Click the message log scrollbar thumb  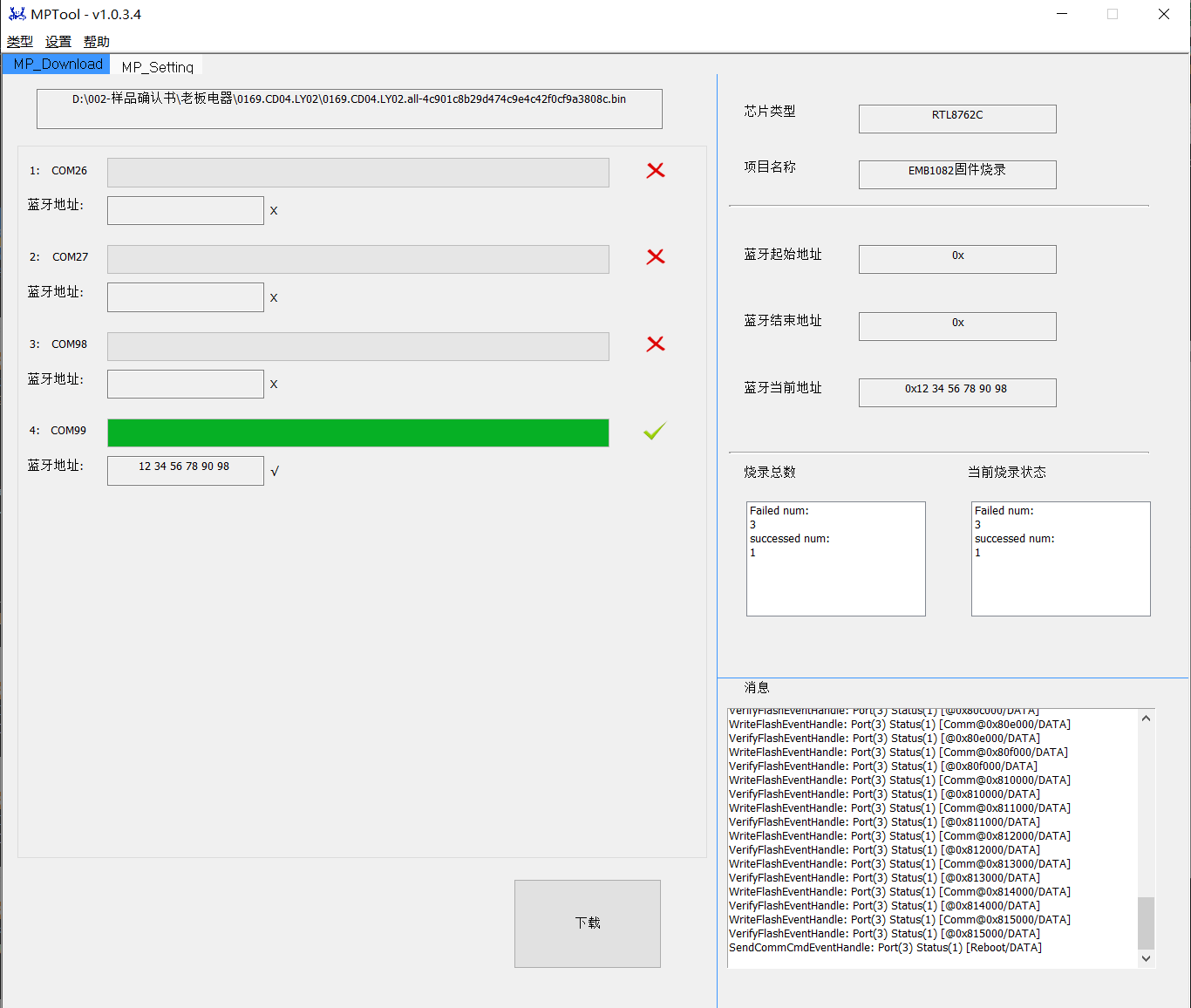1147,923
